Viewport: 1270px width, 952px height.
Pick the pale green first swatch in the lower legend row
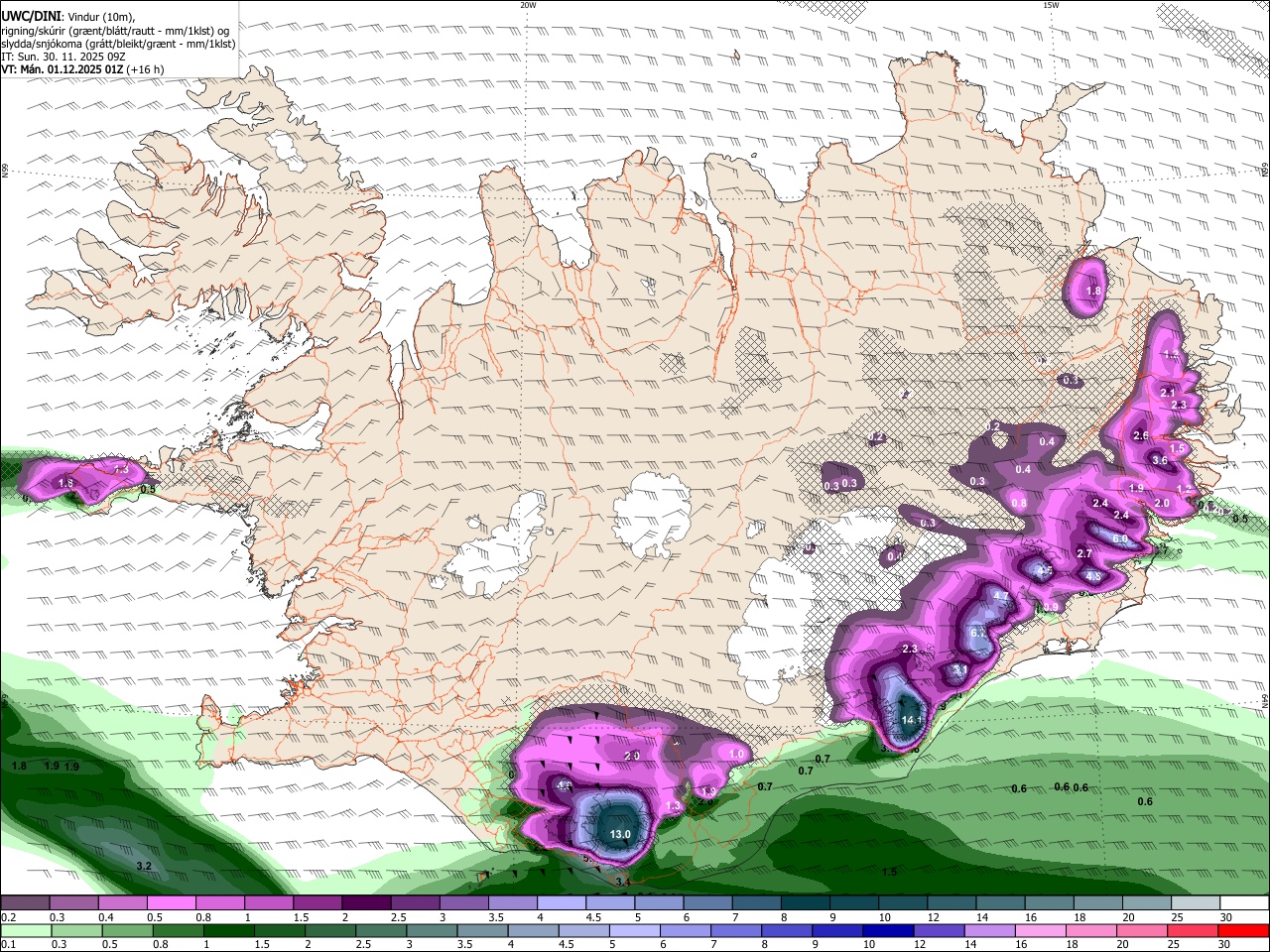(x=25, y=931)
